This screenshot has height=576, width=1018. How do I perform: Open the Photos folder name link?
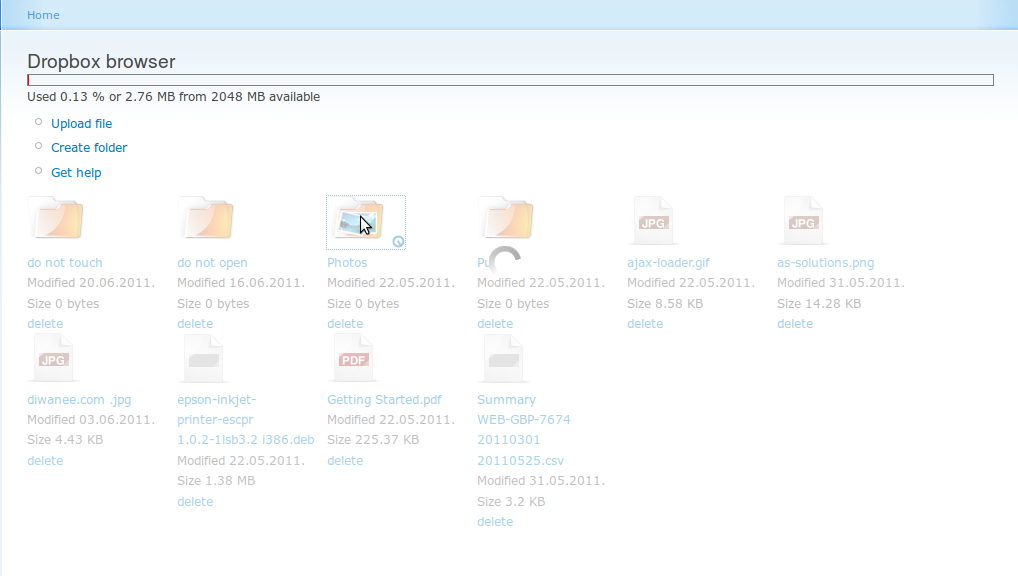click(x=347, y=262)
